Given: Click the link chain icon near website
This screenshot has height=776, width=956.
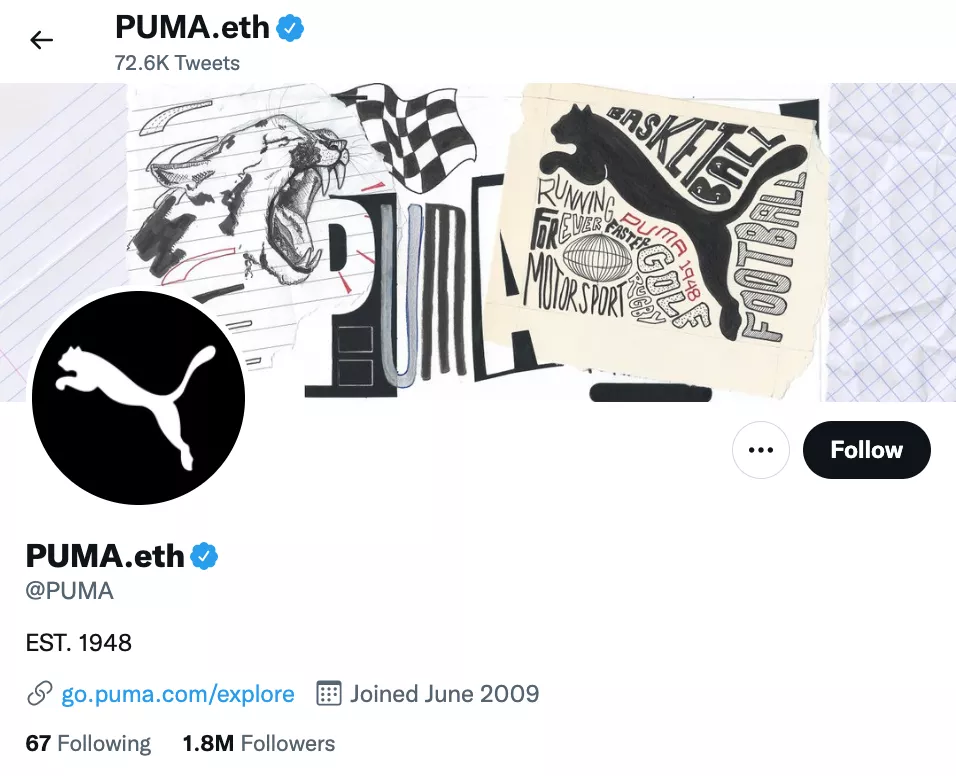Looking at the screenshot, I should [40, 694].
